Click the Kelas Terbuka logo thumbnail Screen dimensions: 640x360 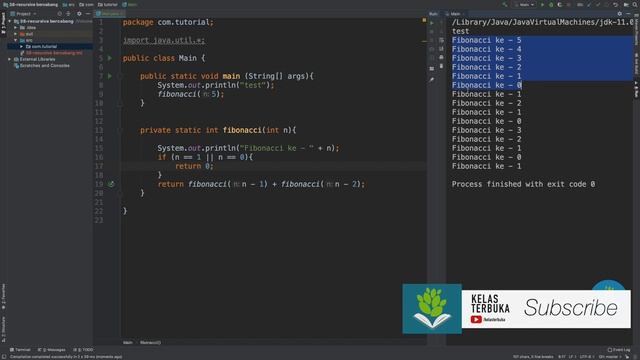coord(432,309)
